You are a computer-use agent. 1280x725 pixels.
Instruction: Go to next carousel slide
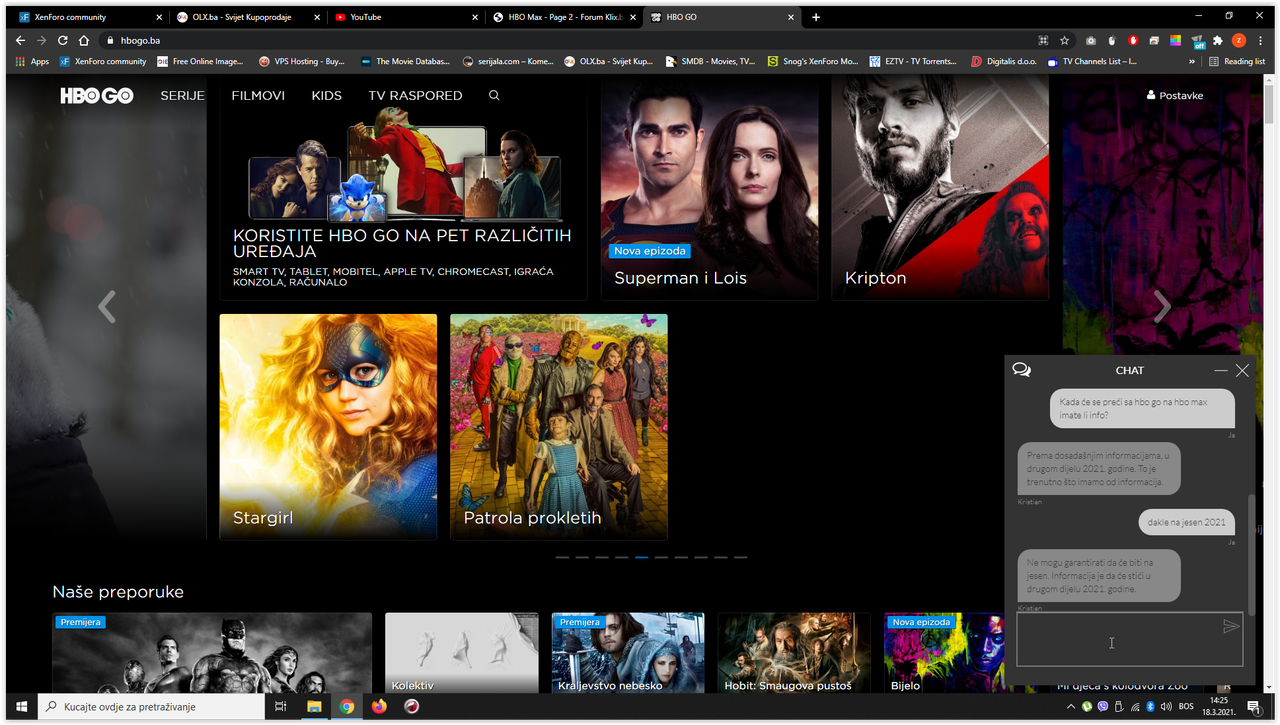click(1162, 306)
